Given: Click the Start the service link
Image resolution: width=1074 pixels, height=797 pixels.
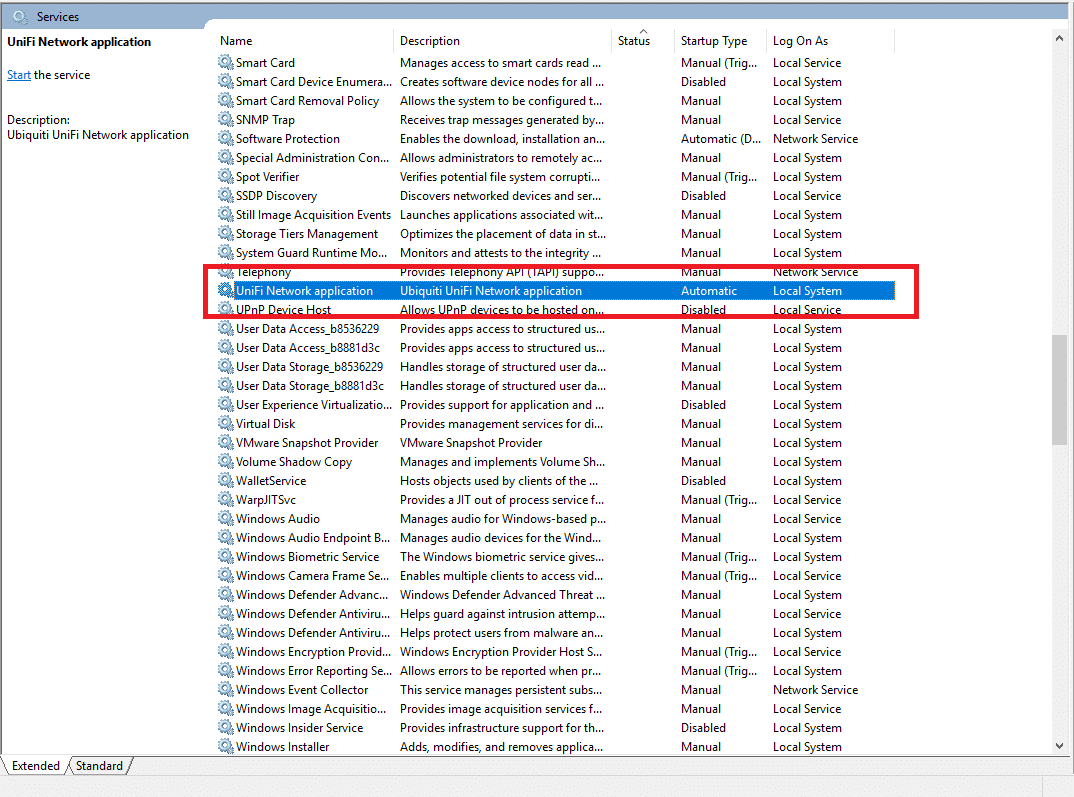Looking at the screenshot, I should point(18,75).
